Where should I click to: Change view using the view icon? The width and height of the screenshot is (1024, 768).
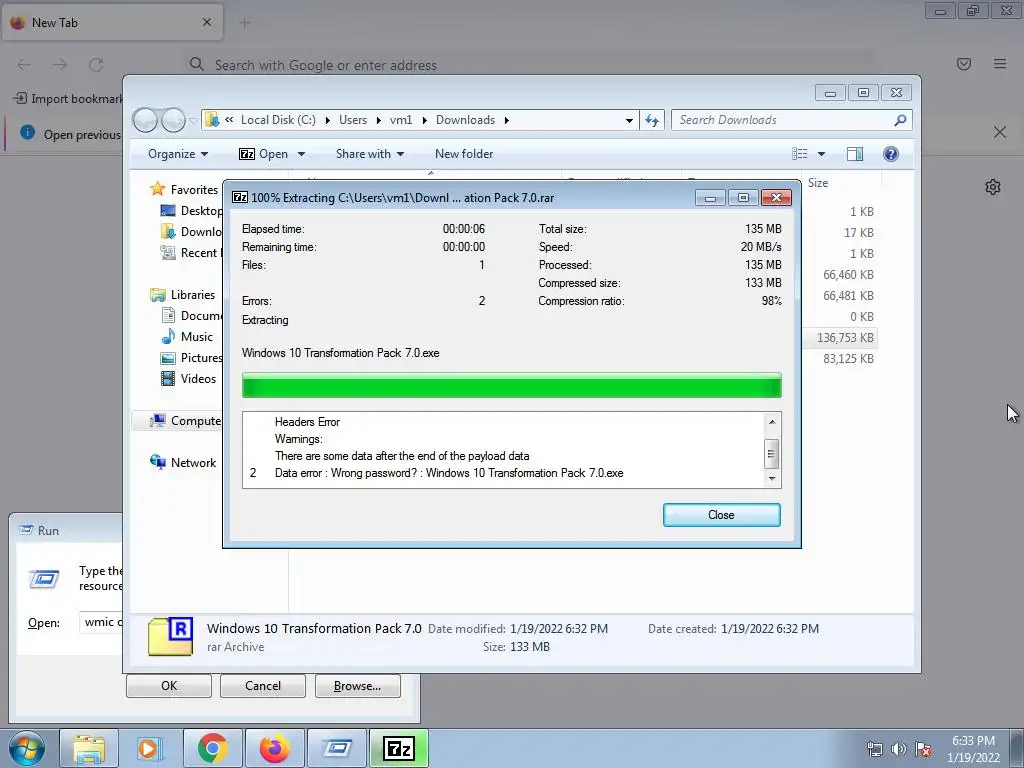(x=799, y=154)
